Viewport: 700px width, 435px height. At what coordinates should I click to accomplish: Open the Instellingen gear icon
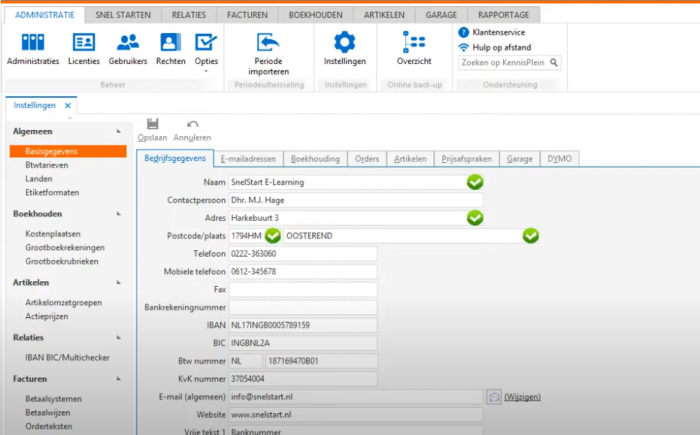pyautogui.click(x=344, y=42)
